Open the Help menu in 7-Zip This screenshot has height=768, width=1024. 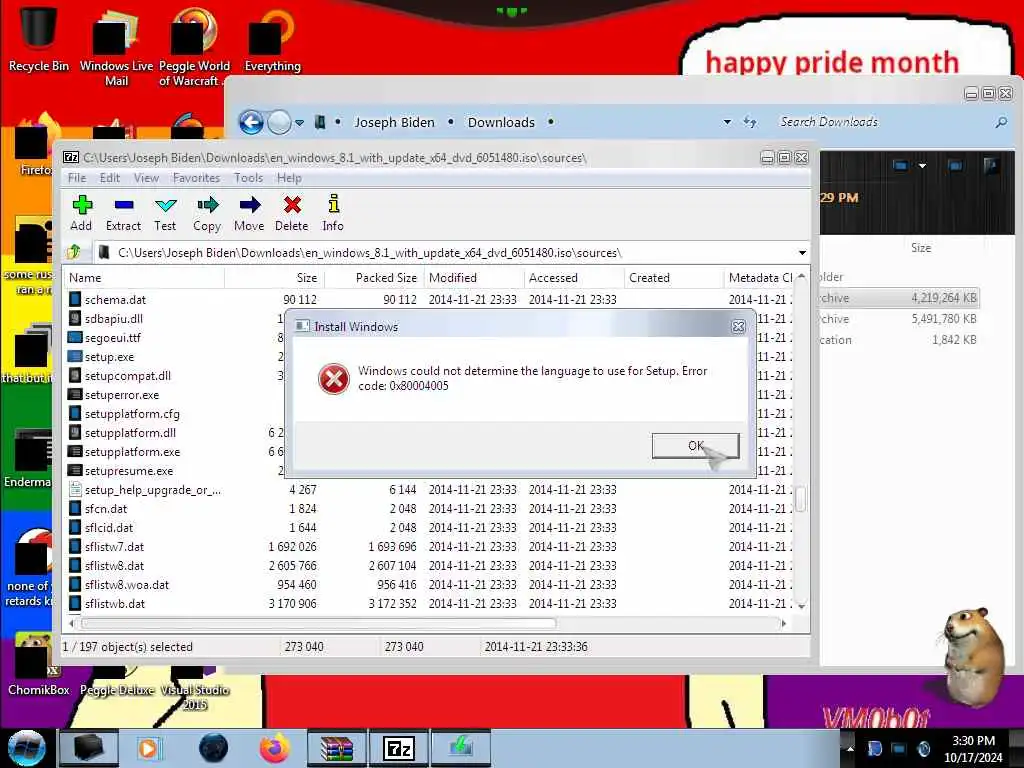(x=289, y=178)
